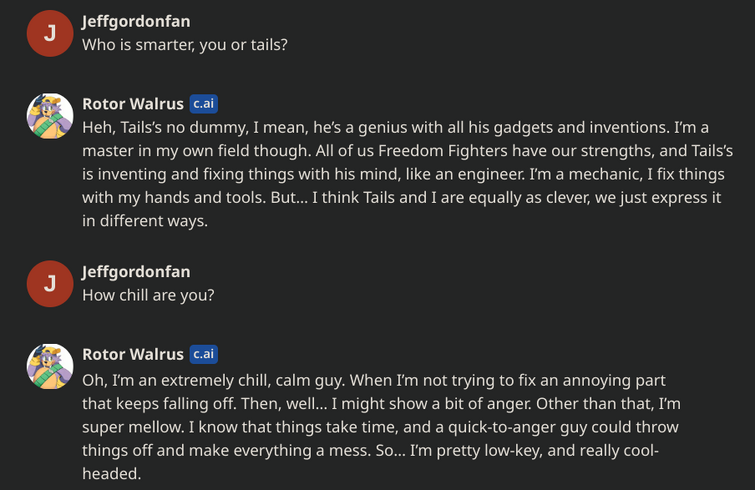Open the second Jeffgordonfan username

136,272
